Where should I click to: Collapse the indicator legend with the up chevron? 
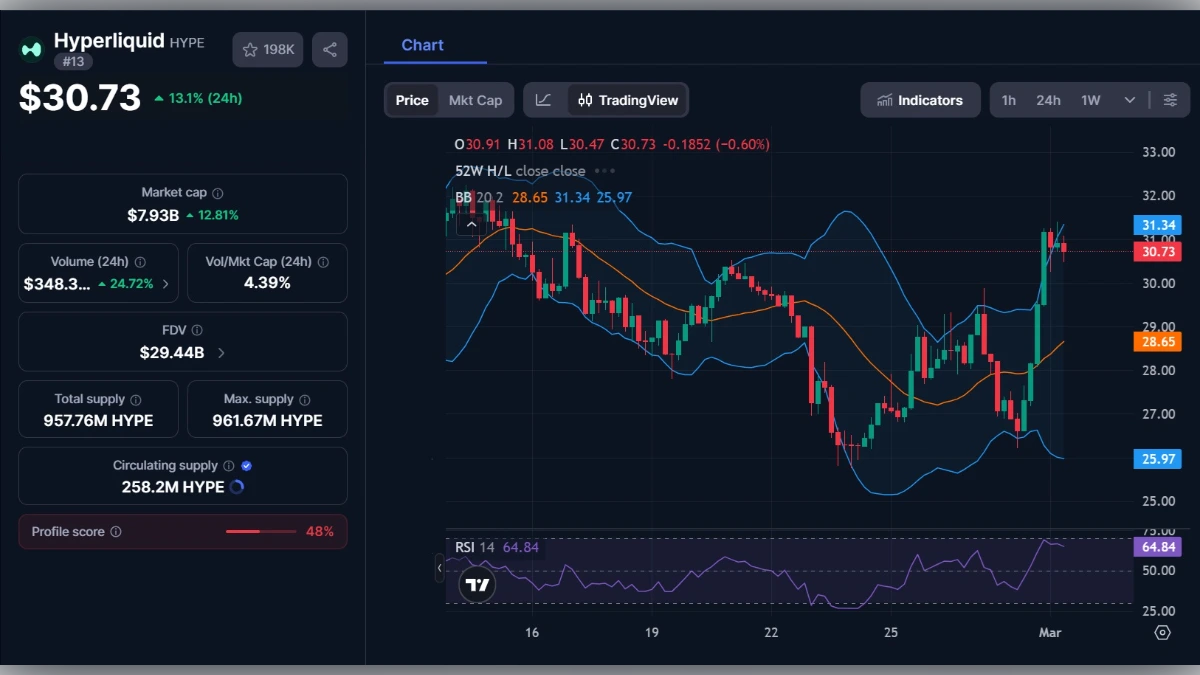[x=471, y=224]
